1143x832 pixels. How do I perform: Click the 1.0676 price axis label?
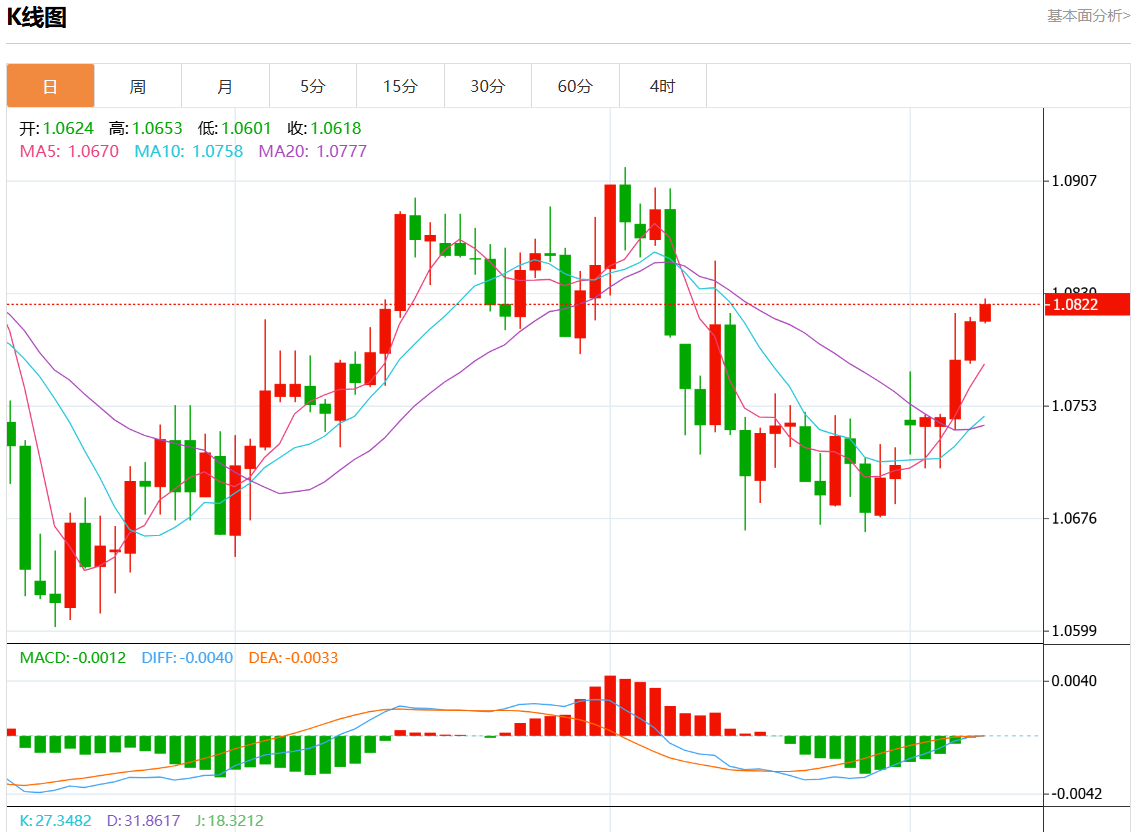(x=1074, y=518)
